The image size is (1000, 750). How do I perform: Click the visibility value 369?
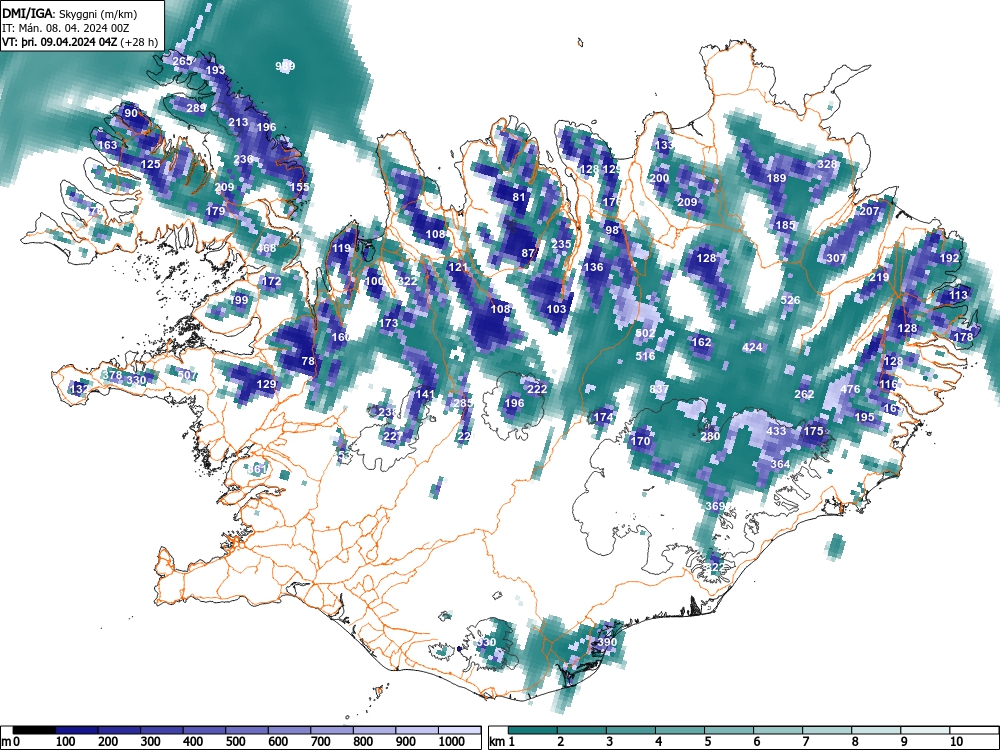click(715, 506)
